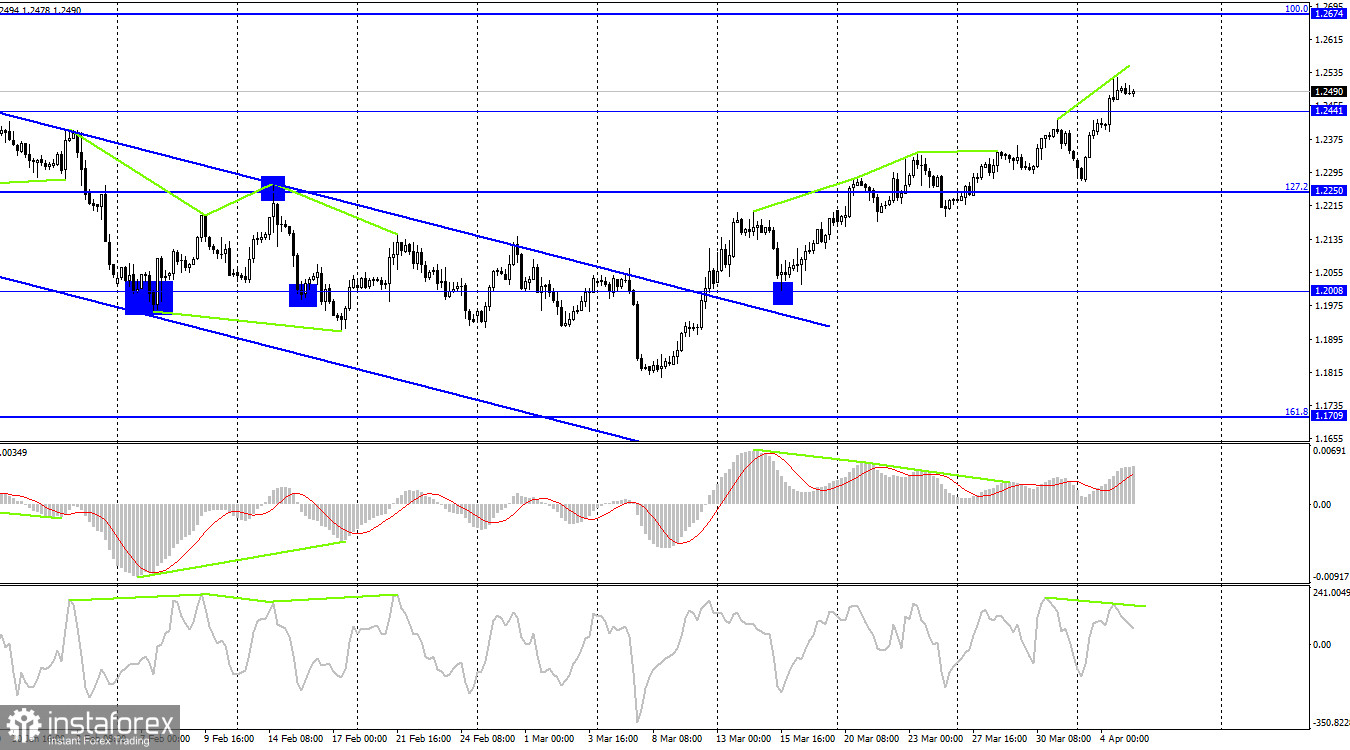Click the 161.8 Fibonacci level label
Screen dimensions: 1350x750
(1296, 411)
